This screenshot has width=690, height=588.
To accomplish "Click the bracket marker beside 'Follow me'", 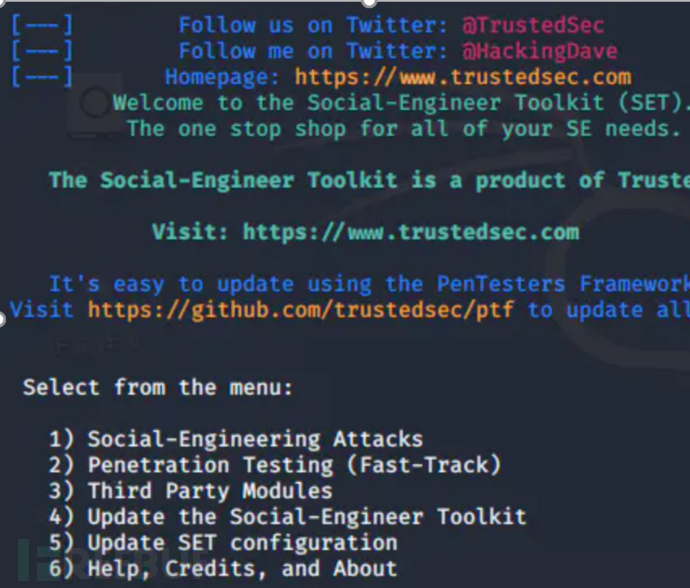I will click(x=41, y=51).
